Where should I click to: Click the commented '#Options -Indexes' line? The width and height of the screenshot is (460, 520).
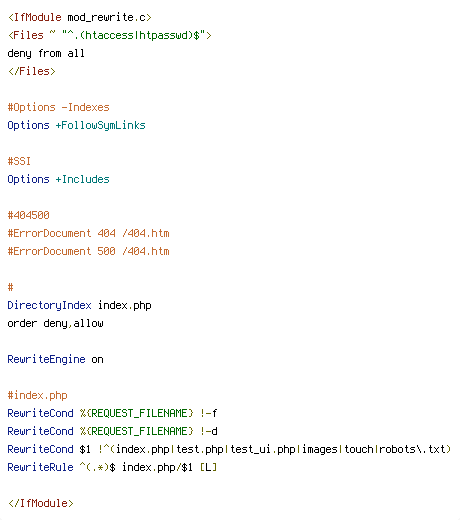pos(59,107)
